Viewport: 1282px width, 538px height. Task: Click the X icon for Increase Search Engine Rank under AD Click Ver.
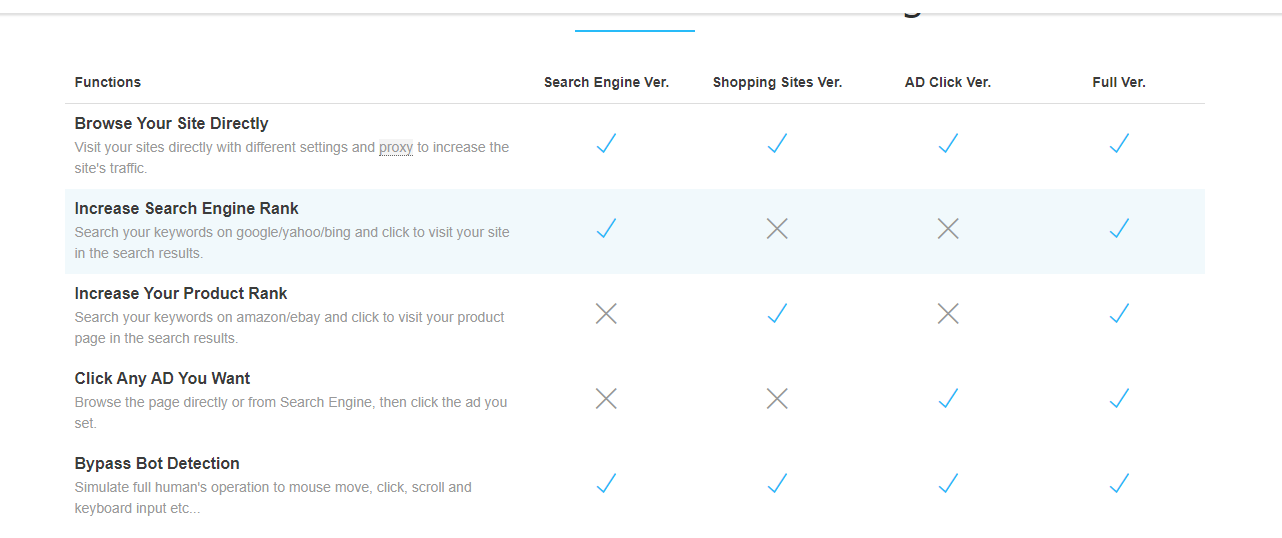(948, 229)
